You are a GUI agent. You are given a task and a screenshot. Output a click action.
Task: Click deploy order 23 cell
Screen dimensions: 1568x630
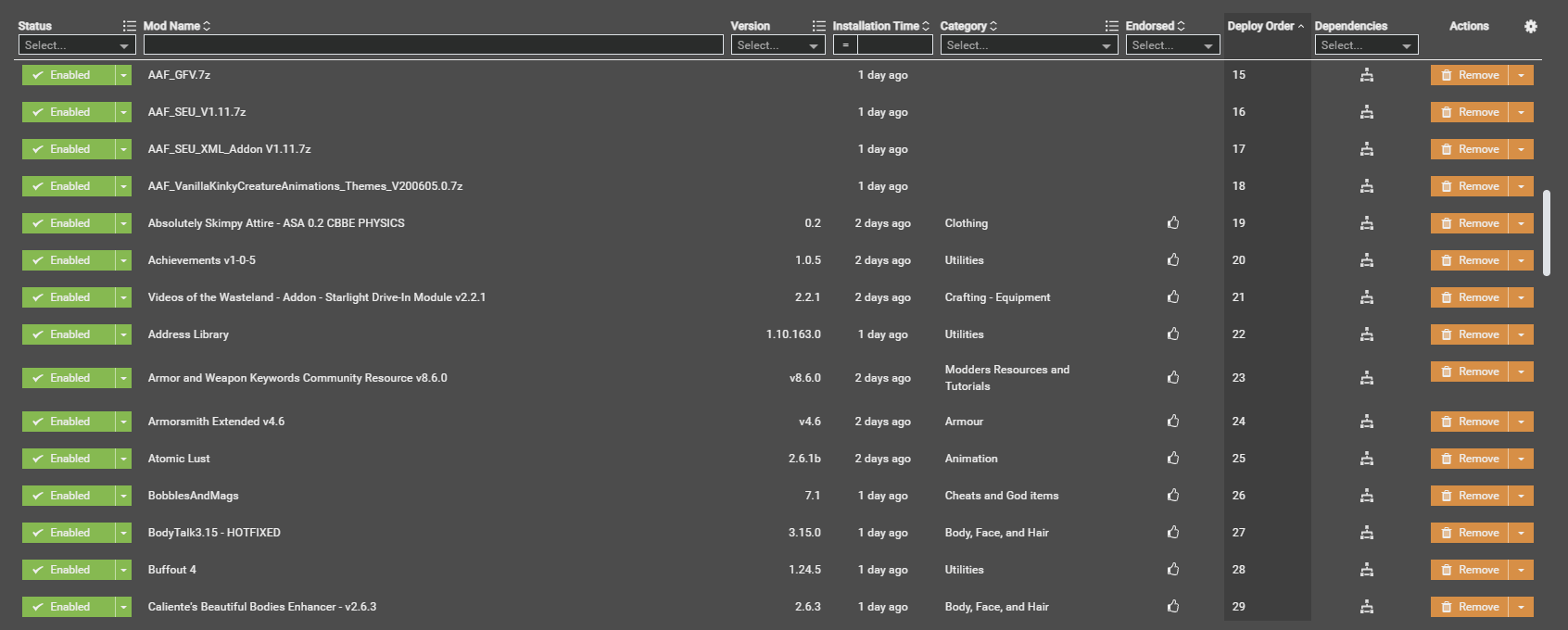(1267, 378)
